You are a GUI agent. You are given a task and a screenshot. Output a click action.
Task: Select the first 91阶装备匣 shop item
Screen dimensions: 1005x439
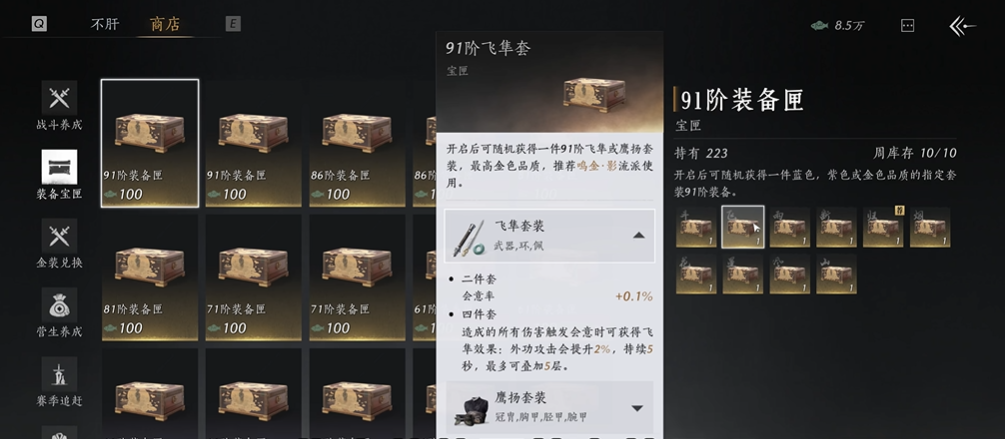150,143
